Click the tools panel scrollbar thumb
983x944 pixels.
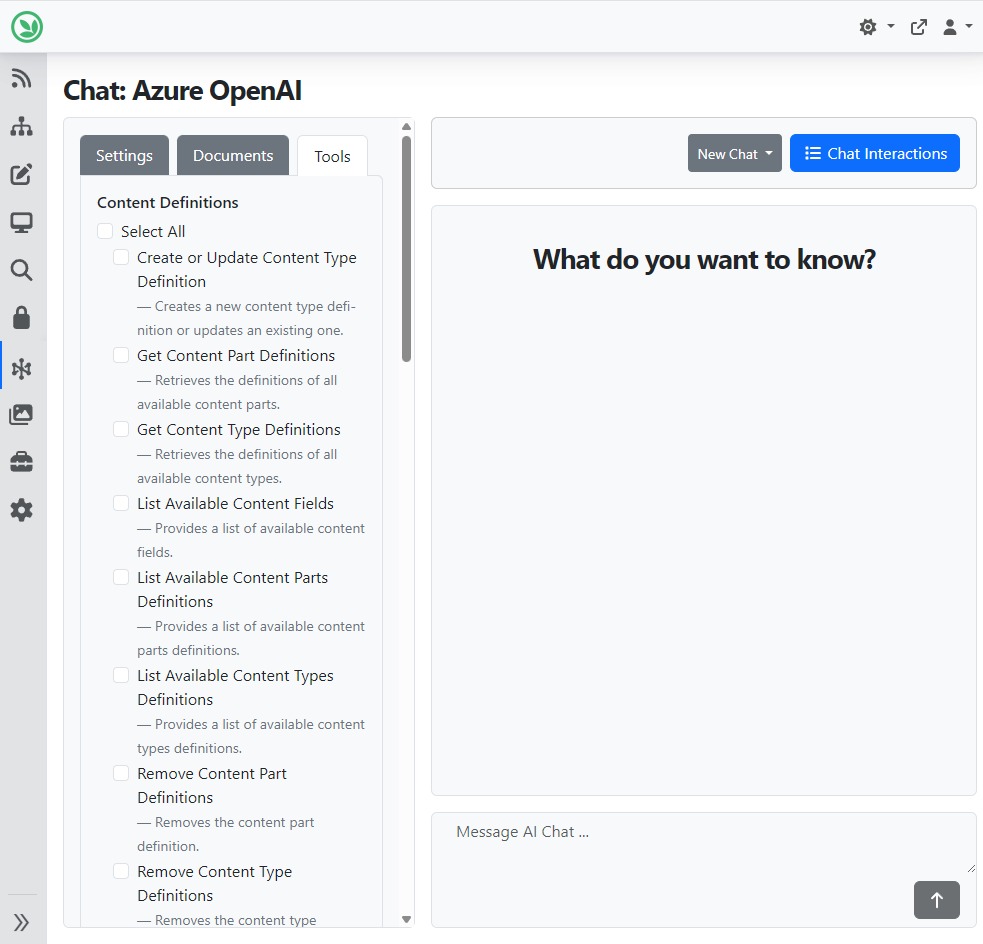[406, 249]
